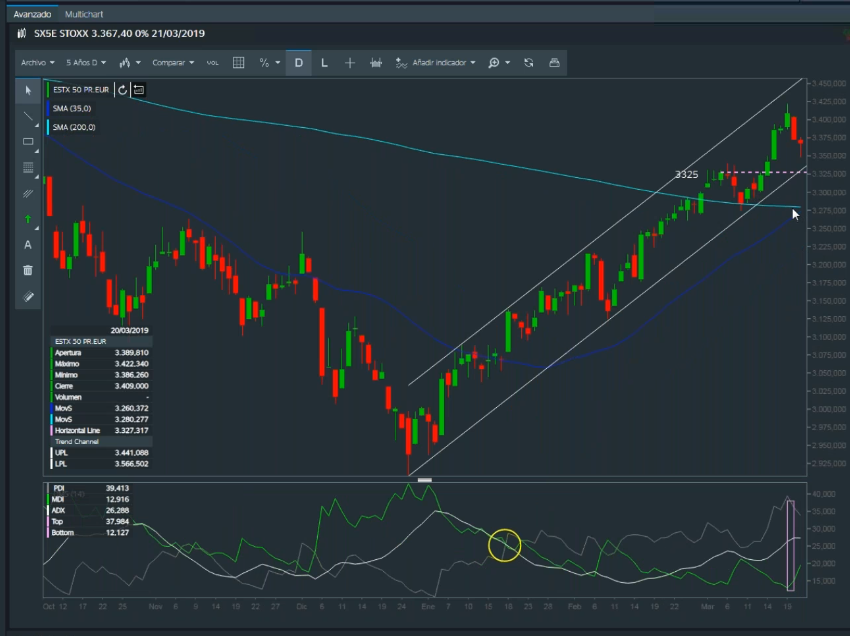Select the pointer cursor tool
Viewport: 850px width, 636px height.
(x=28, y=91)
